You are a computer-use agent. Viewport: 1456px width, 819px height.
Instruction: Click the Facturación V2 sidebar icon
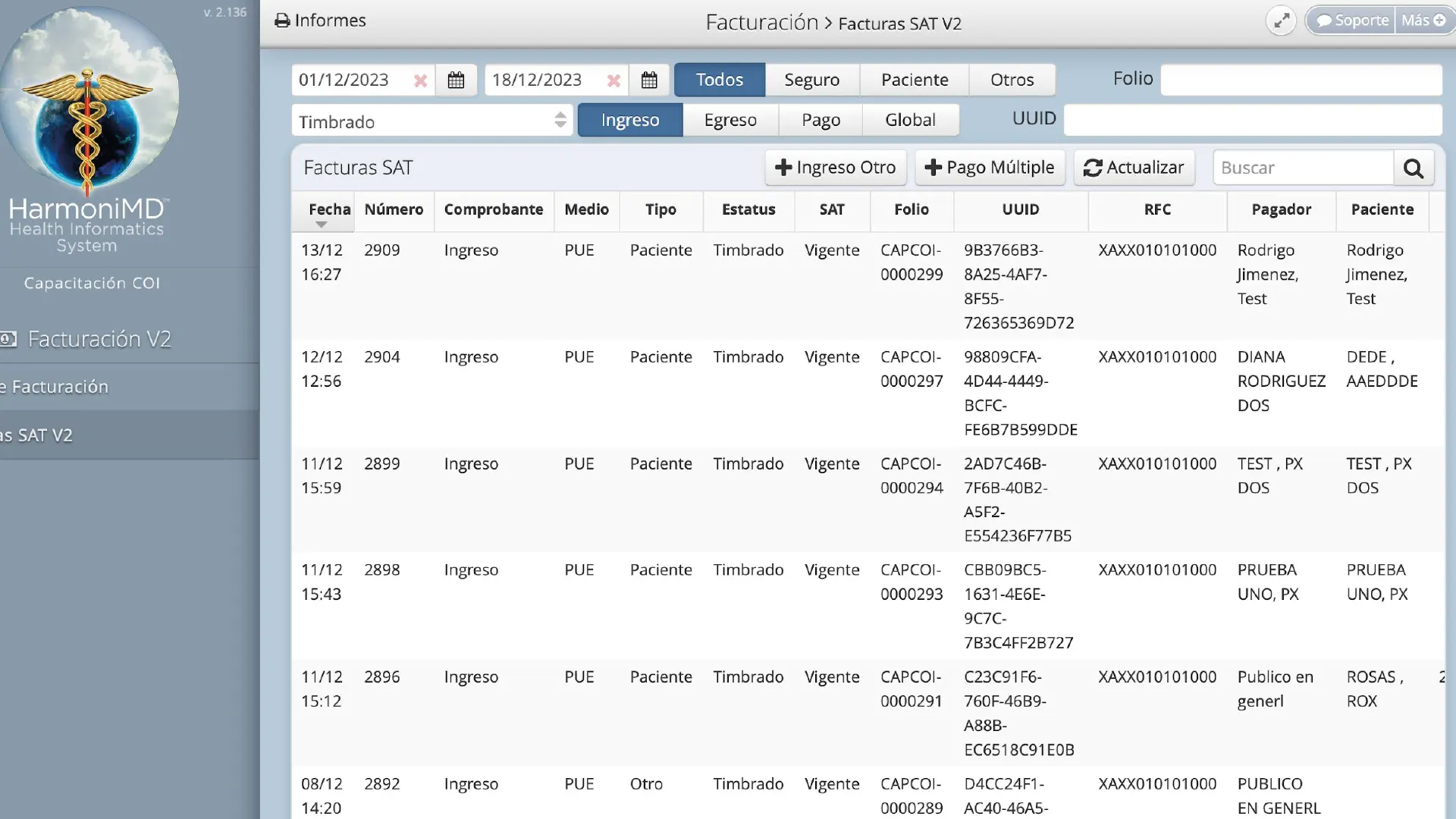coord(8,339)
